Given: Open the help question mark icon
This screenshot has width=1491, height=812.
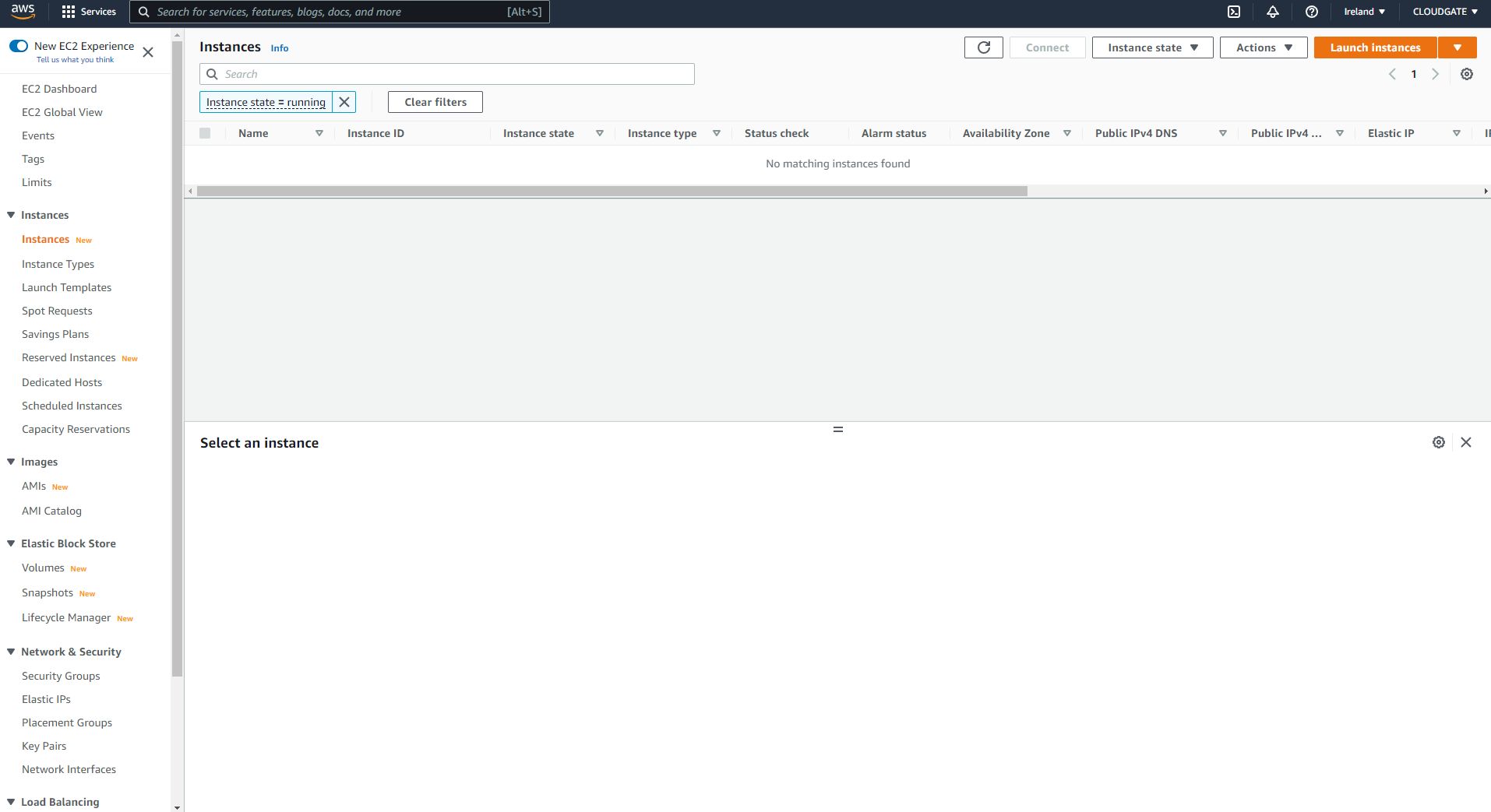Looking at the screenshot, I should (x=1312, y=12).
